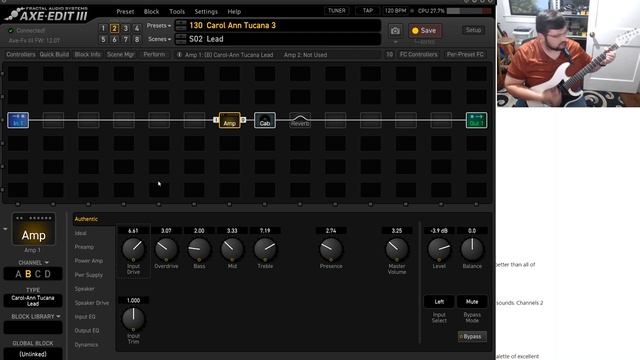Click the Amp block icon in editor

(x=33, y=229)
